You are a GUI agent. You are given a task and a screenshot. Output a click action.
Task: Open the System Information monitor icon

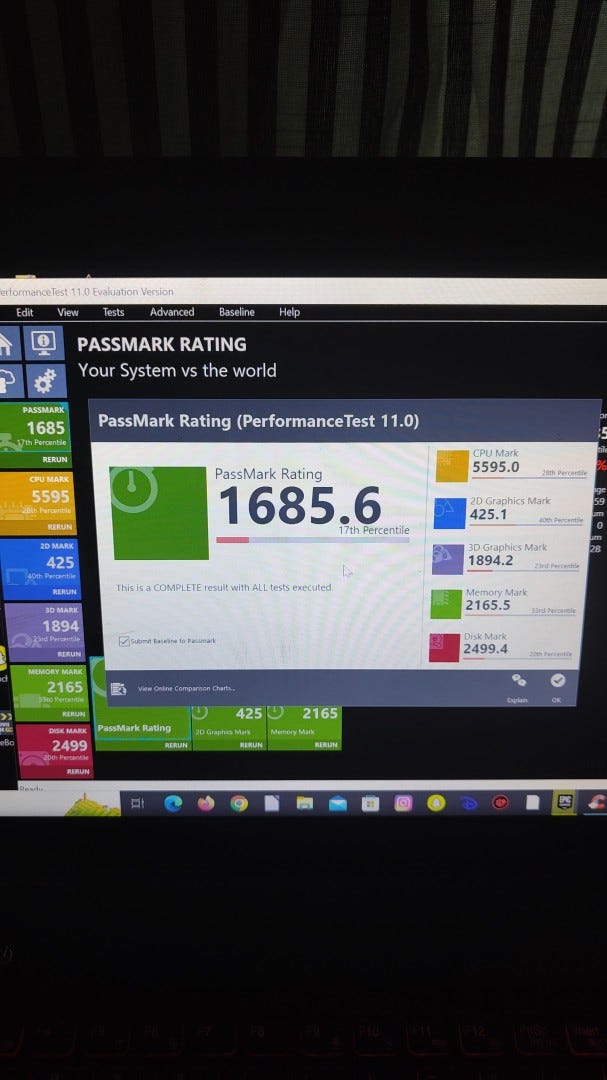(x=43, y=342)
